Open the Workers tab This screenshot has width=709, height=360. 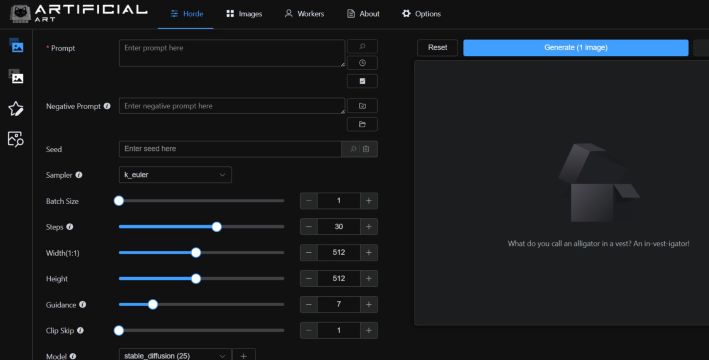pos(304,14)
